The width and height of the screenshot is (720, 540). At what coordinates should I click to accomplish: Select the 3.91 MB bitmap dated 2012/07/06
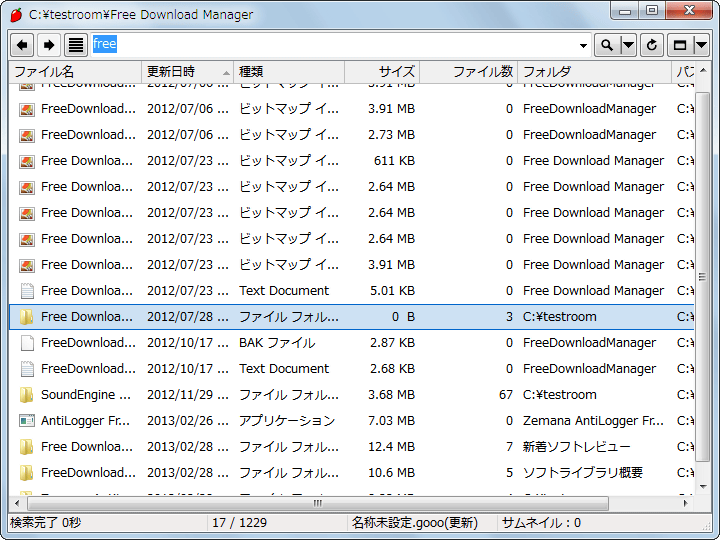click(351, 109)
